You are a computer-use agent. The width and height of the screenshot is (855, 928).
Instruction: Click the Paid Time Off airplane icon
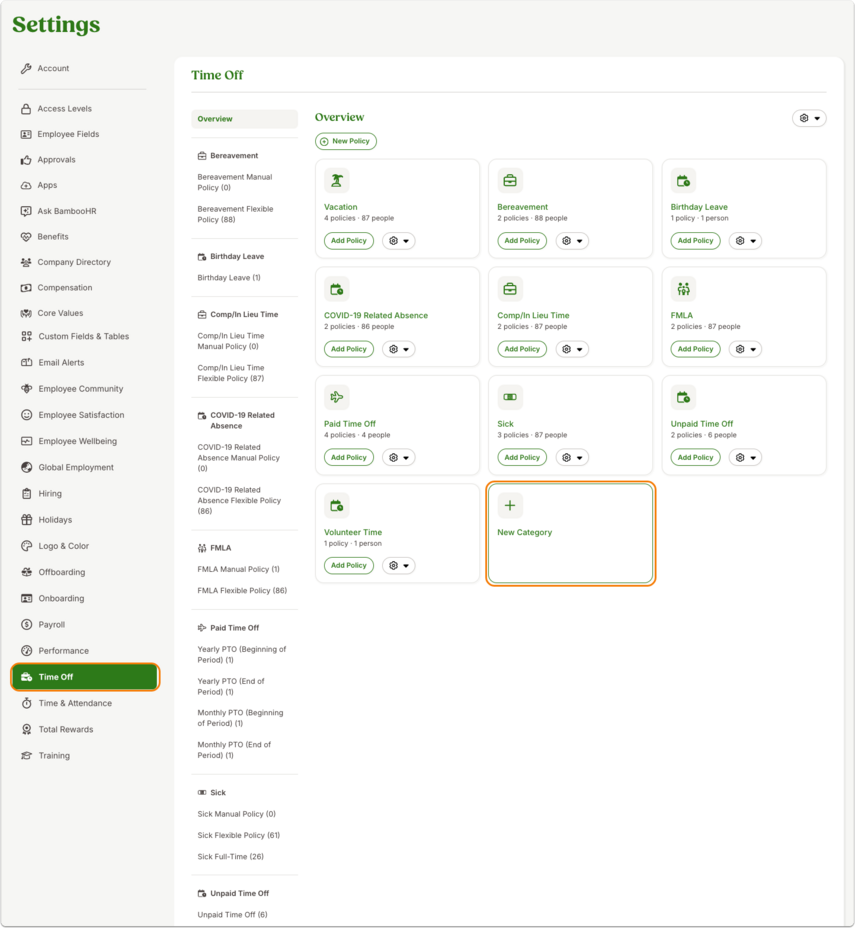337,397
